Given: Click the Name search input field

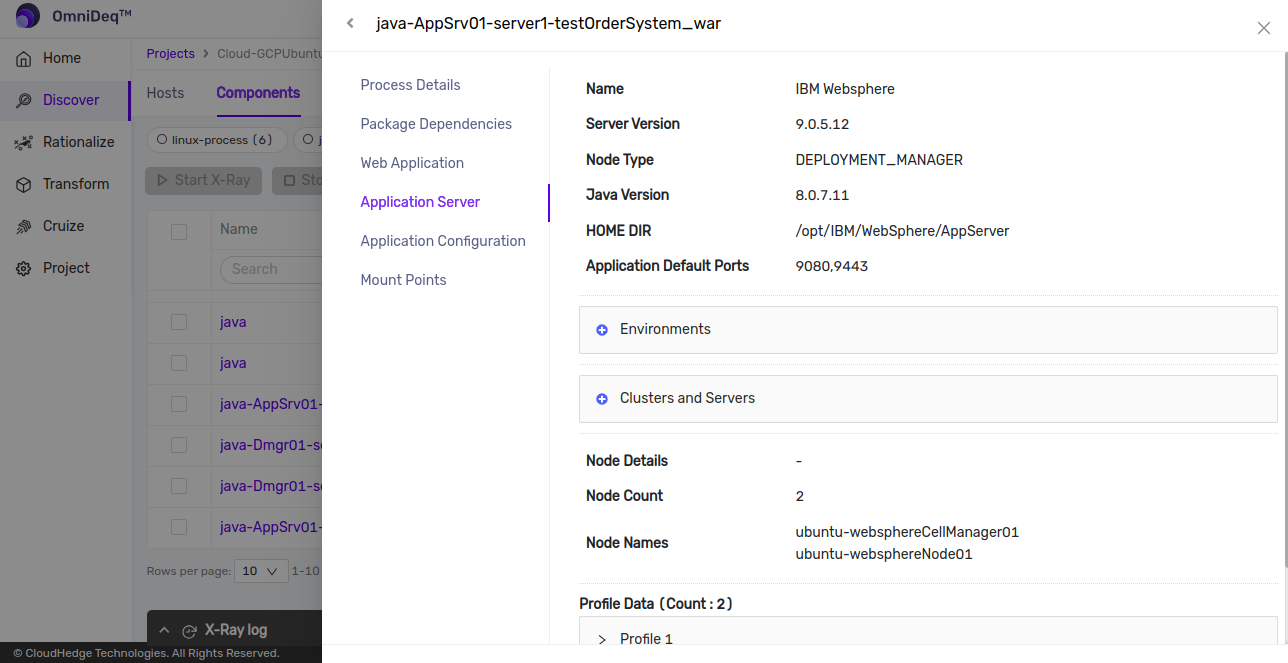Looking at the screenshot, I should click(x=270, y=269).
